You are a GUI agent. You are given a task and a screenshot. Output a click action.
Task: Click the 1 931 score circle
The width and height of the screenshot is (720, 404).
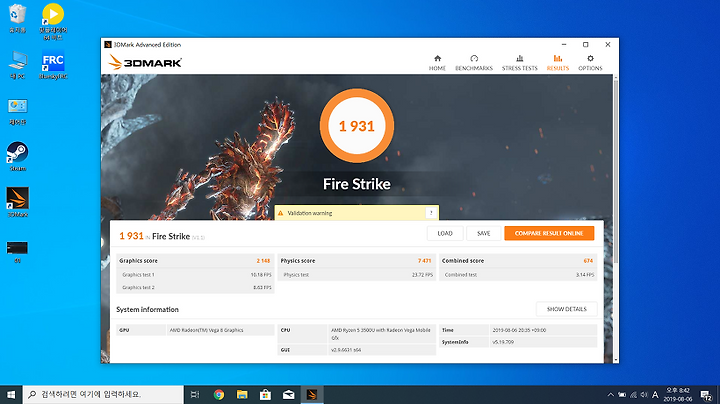(357, 126)
